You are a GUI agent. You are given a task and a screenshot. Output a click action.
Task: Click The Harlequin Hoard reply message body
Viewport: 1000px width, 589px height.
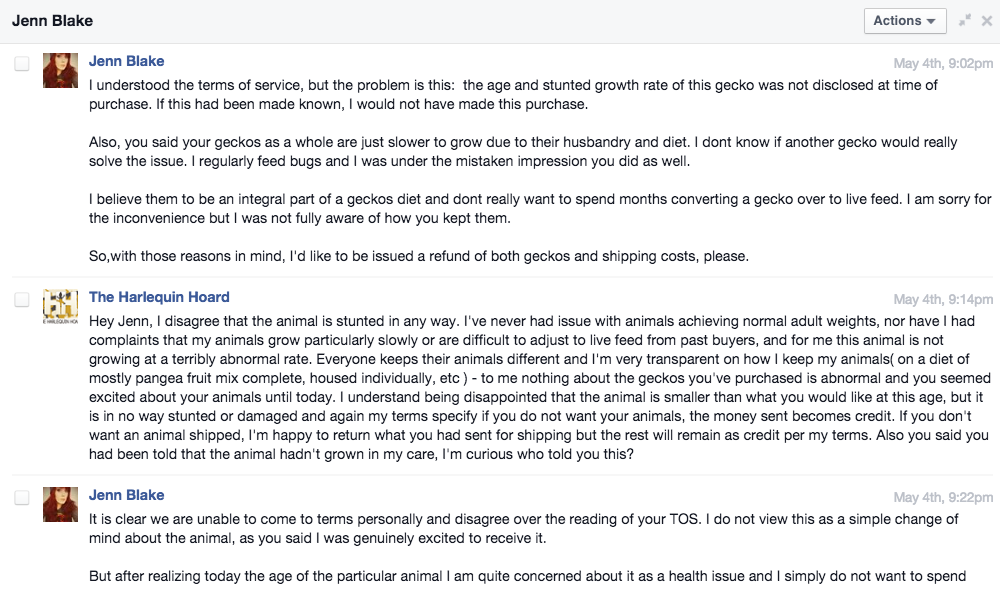[540, 388]
